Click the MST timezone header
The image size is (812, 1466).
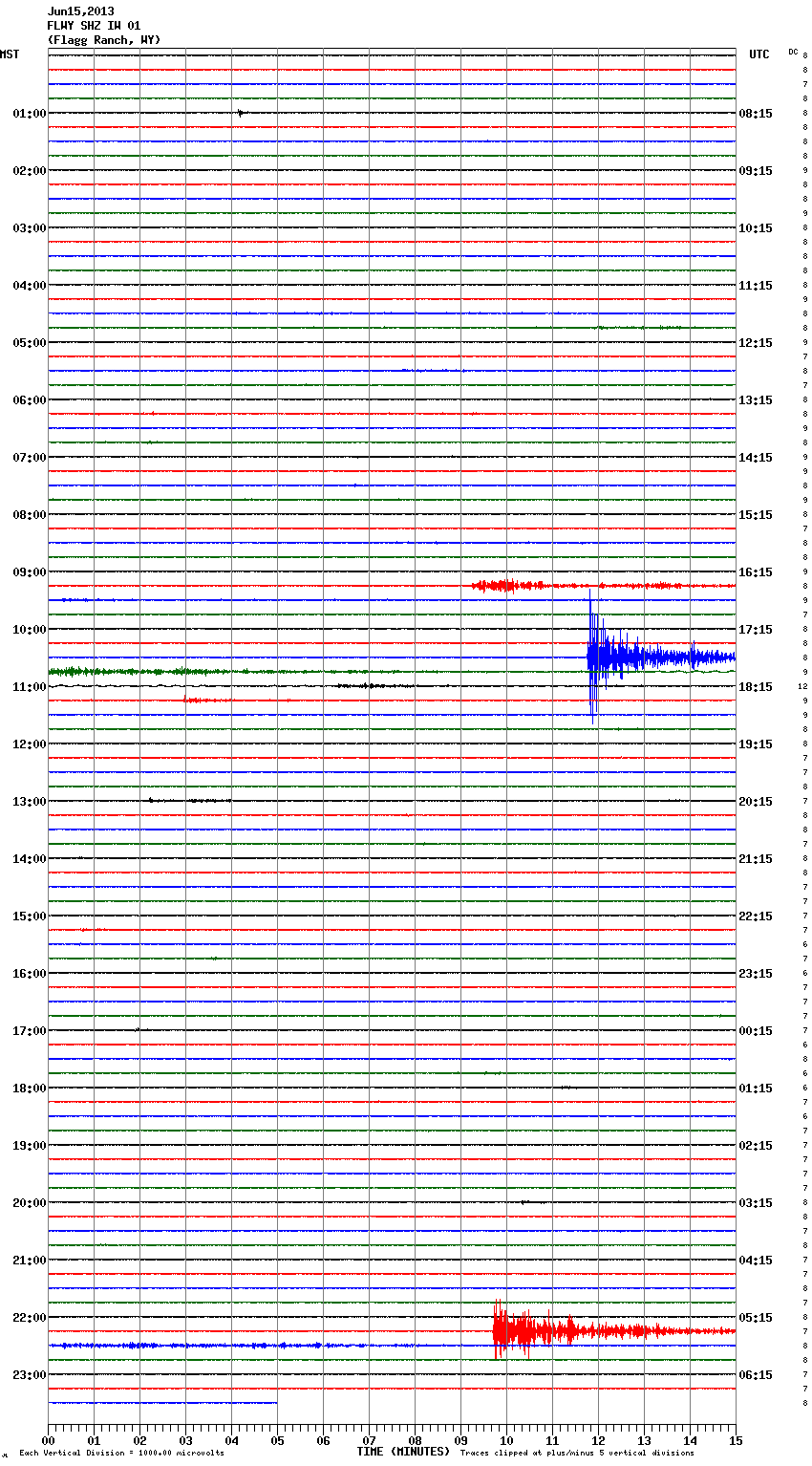pyautogui.click(x=10, y=54)
